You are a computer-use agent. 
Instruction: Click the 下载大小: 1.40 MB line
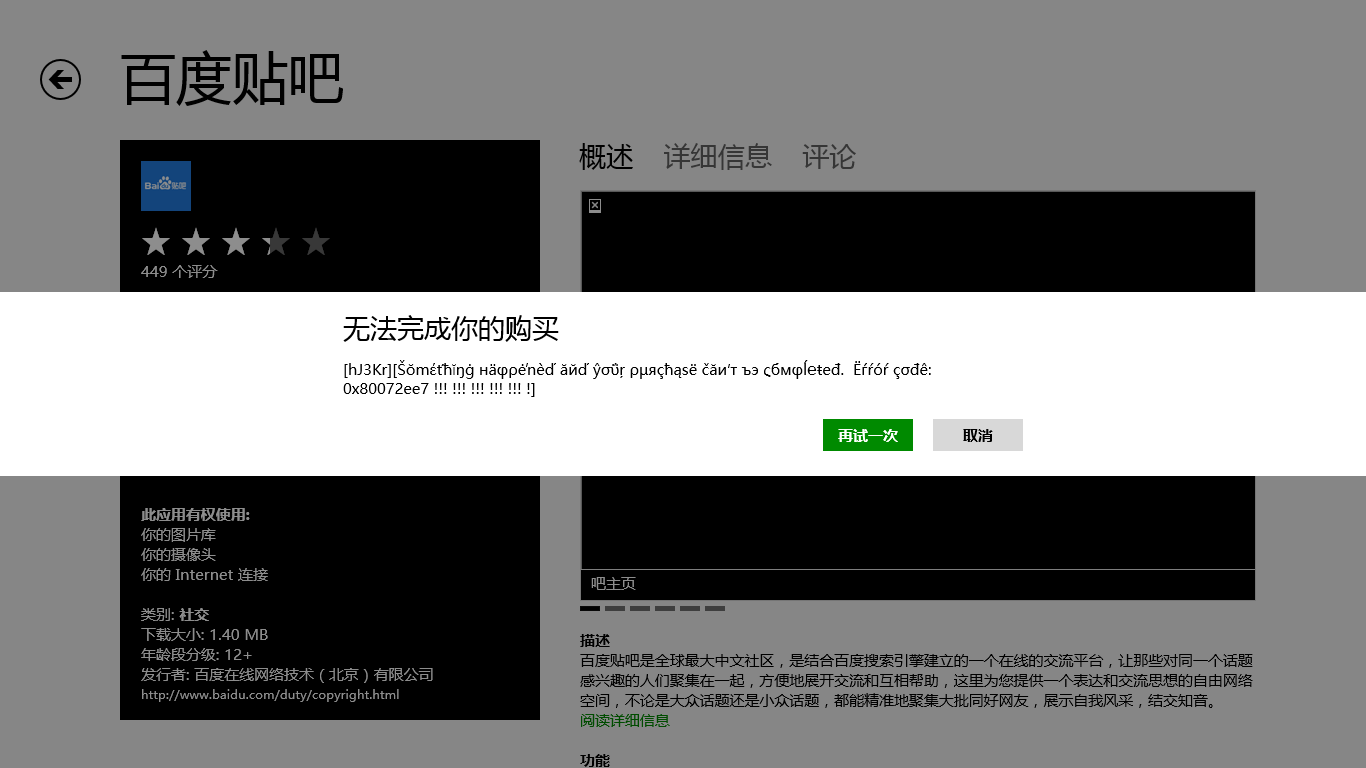coord(205,635)
